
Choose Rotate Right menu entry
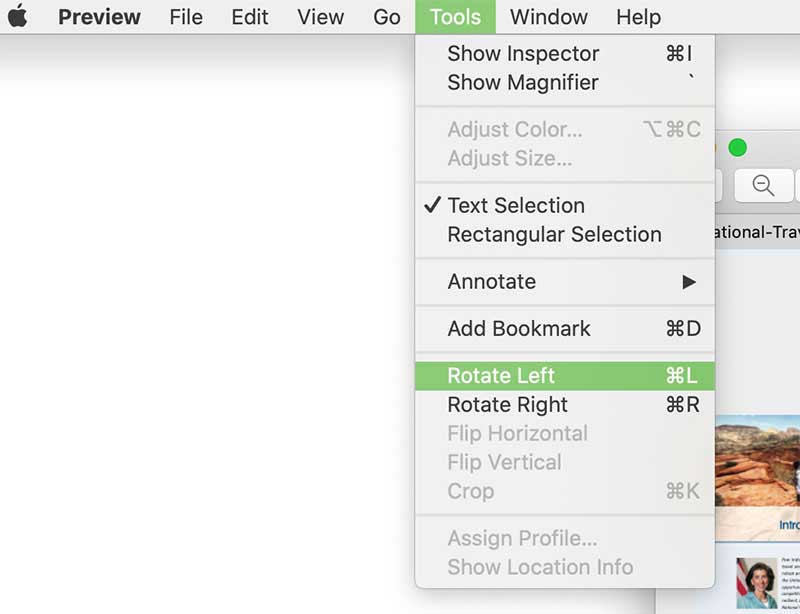508,405
